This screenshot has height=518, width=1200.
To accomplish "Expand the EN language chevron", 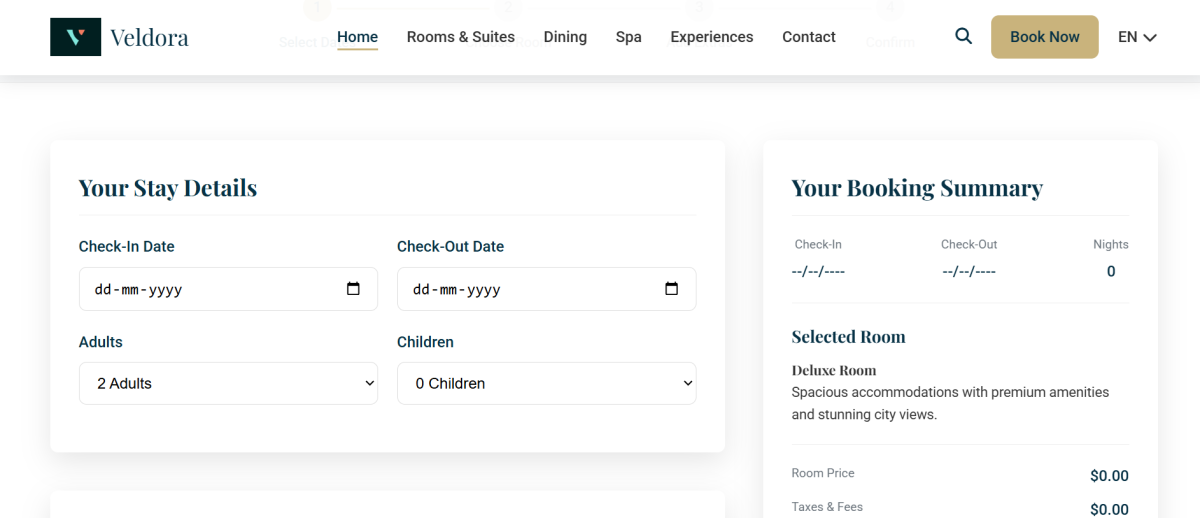I will pyautogui.click(x=1150, y=38).
